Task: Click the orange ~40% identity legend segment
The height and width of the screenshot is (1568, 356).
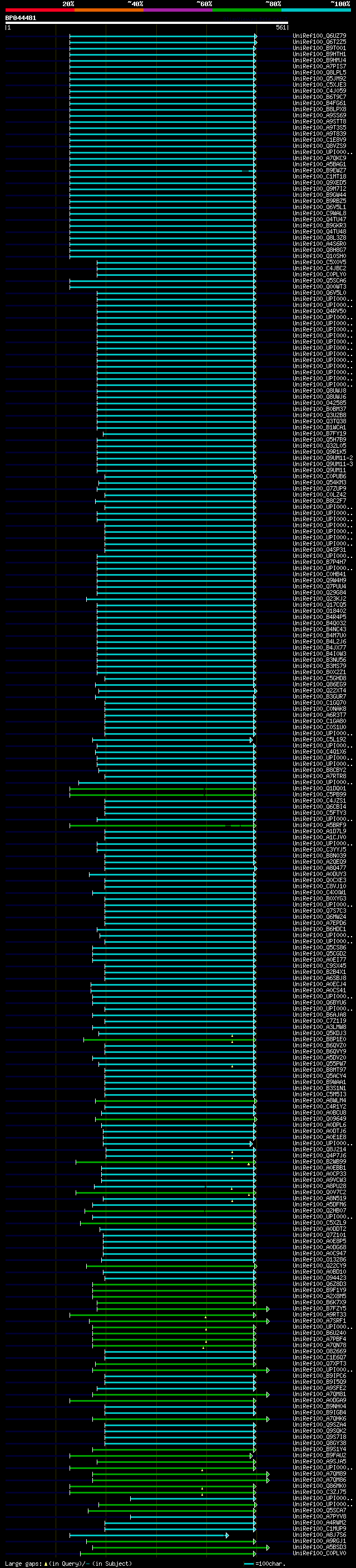Action: coord(109,10)
